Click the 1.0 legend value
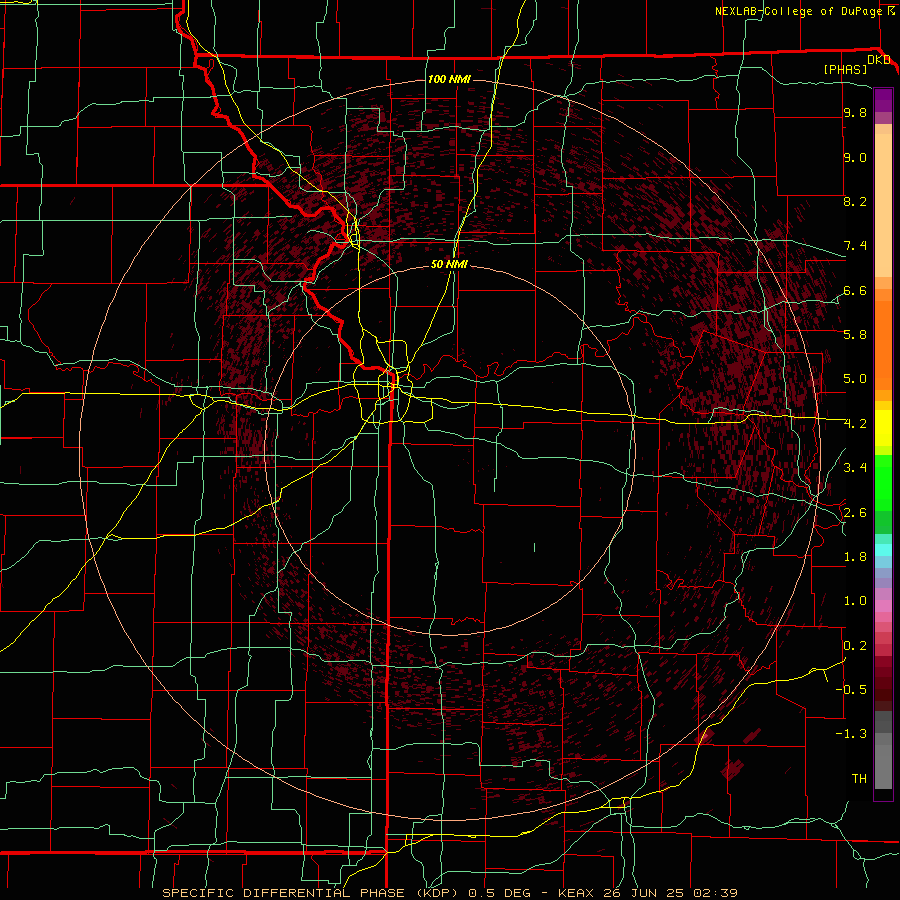900x900 pixels. point(855,600)
